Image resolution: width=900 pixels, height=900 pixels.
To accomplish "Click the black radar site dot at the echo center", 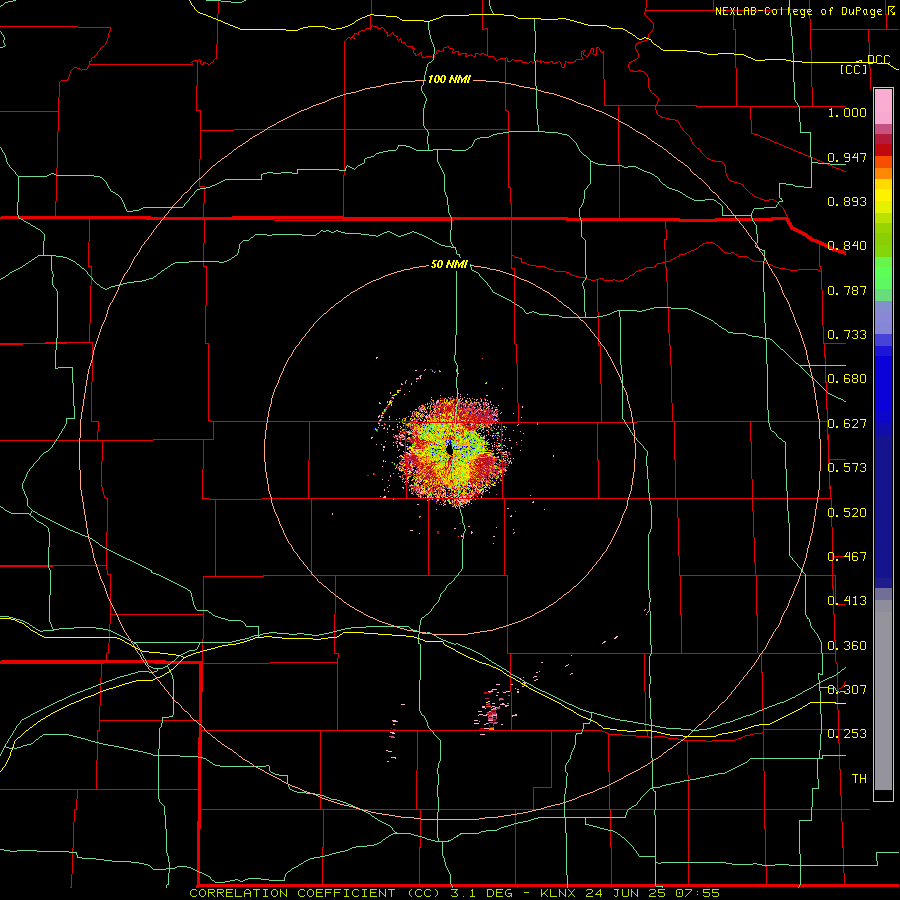I will coord(450,450).
